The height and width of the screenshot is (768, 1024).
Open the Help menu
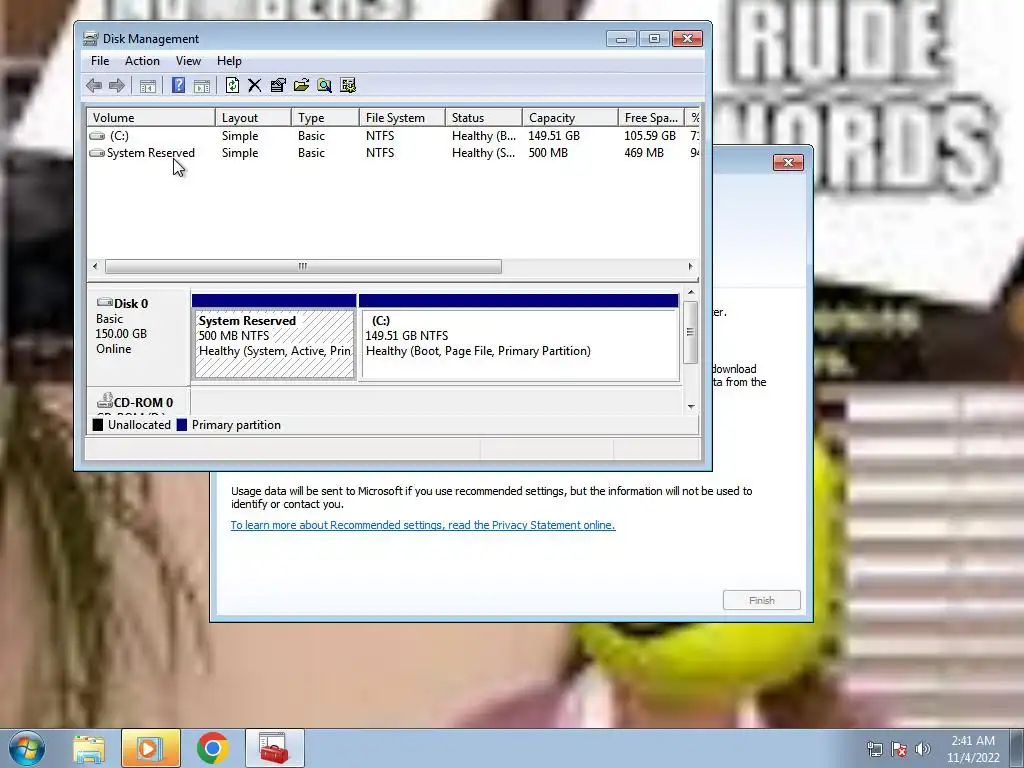[x=229, y=61]
